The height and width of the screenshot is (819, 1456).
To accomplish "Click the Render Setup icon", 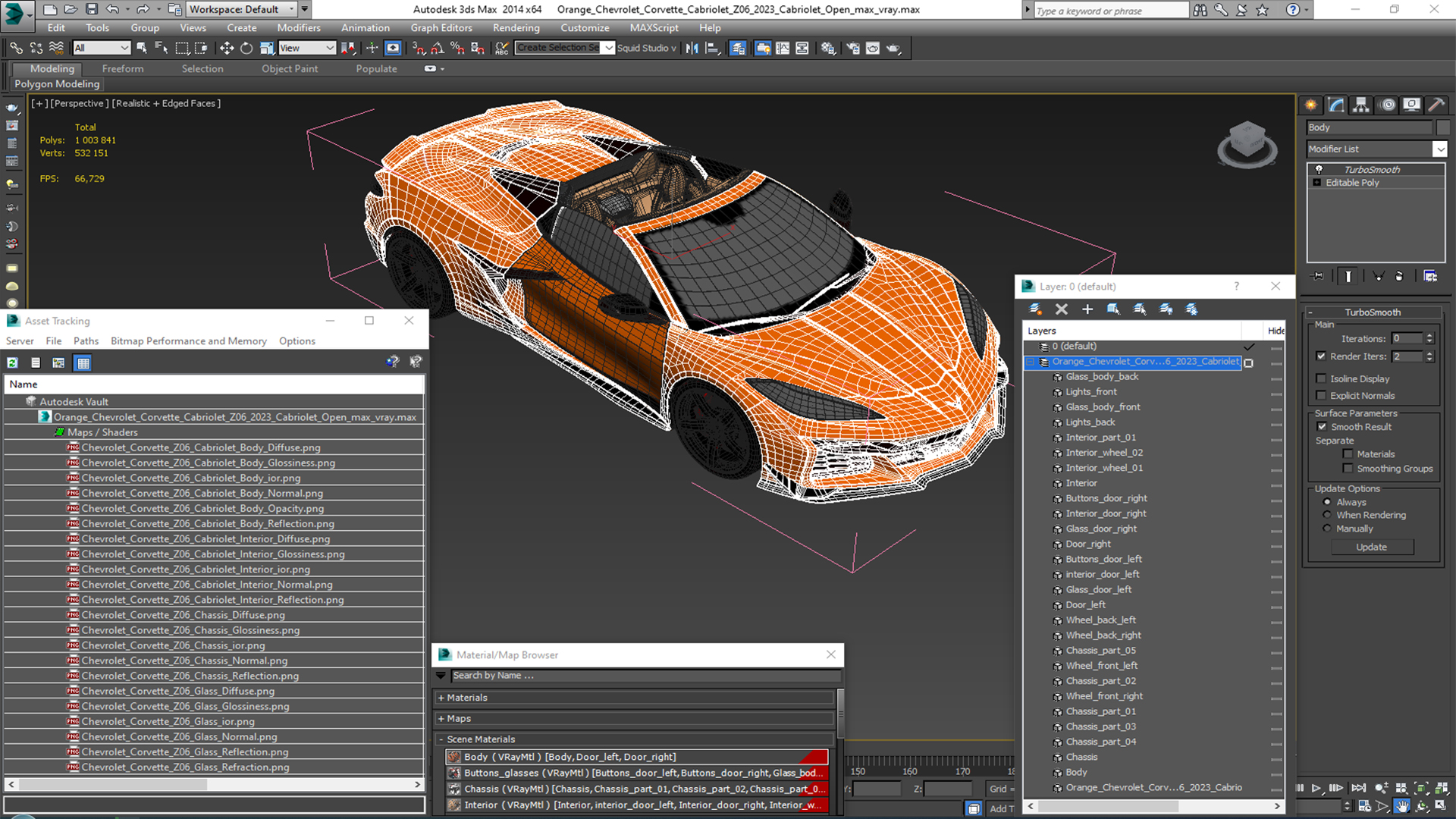I will [x=853, y=48].
